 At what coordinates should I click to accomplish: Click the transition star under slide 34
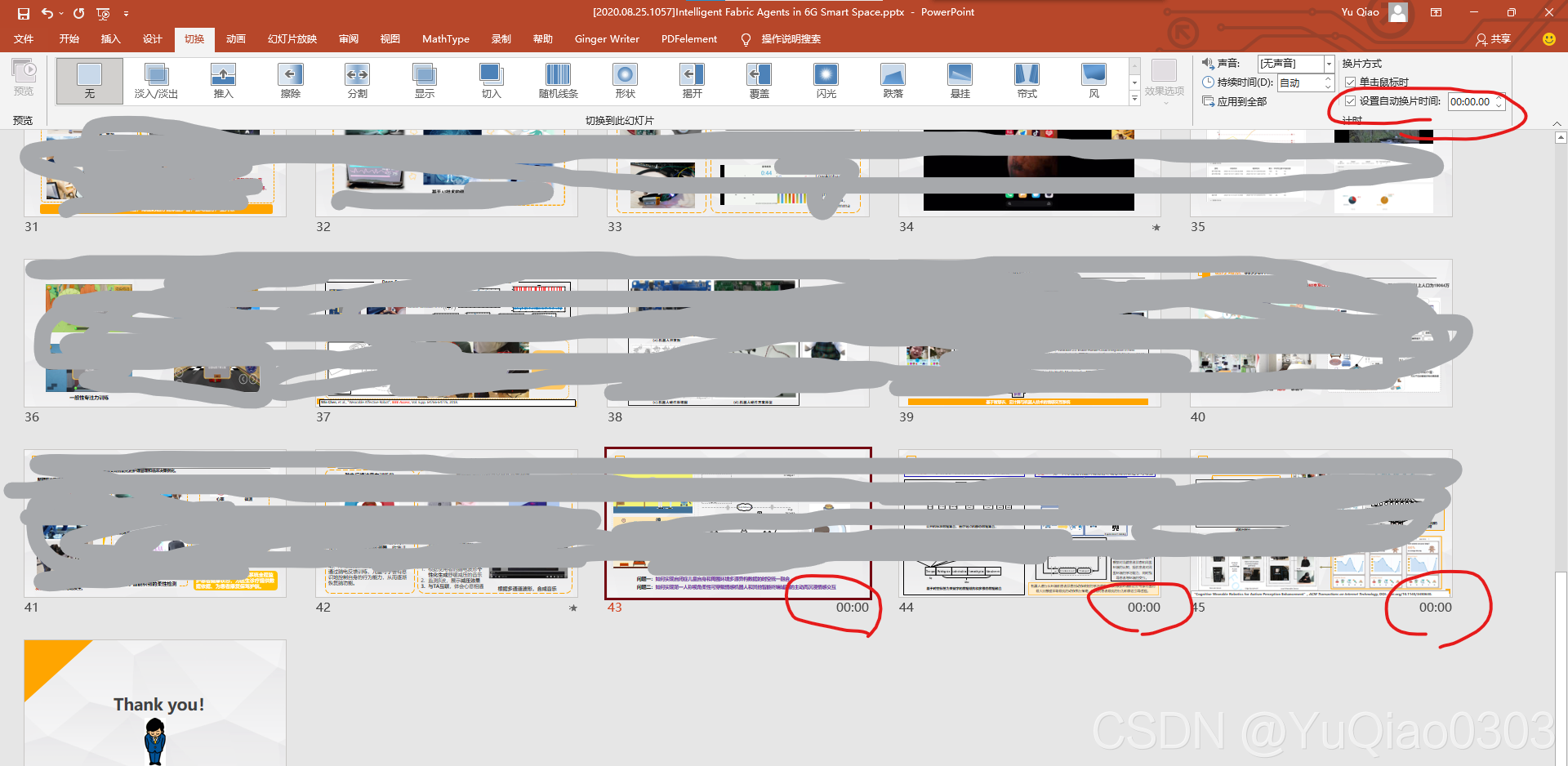[x=1156, y=228]
